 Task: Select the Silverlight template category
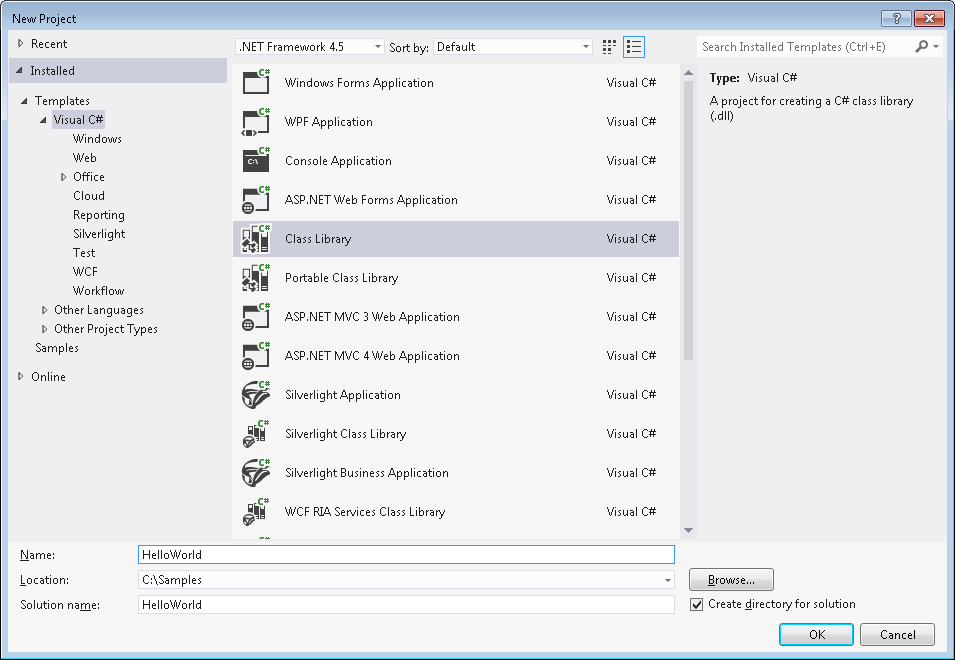[99, 234]
